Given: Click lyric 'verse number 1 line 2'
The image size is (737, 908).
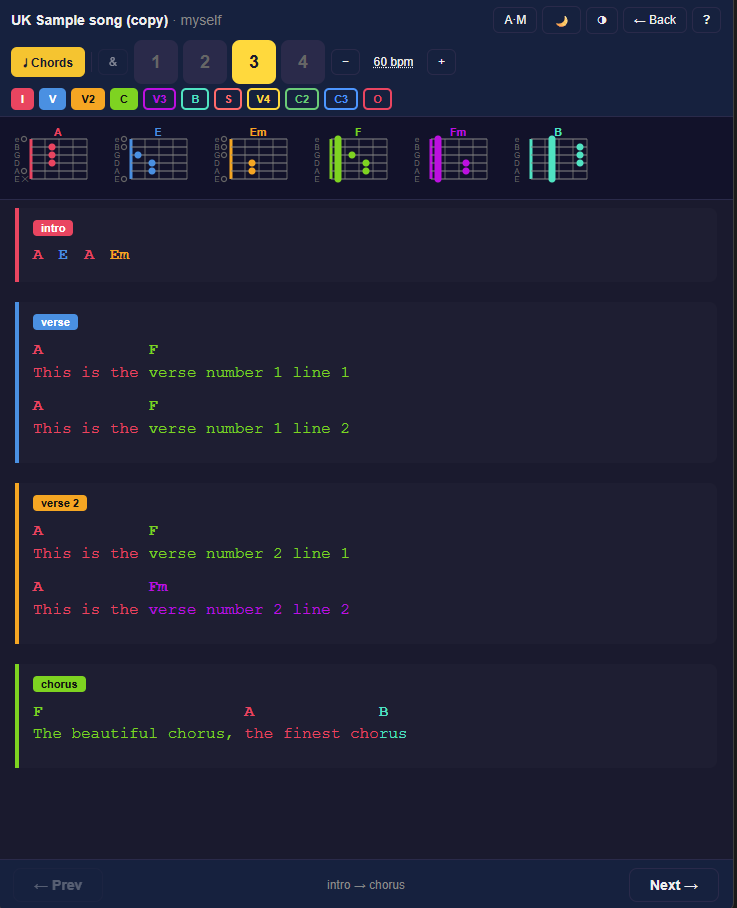Looking at the screenshot, I should 249,429.
